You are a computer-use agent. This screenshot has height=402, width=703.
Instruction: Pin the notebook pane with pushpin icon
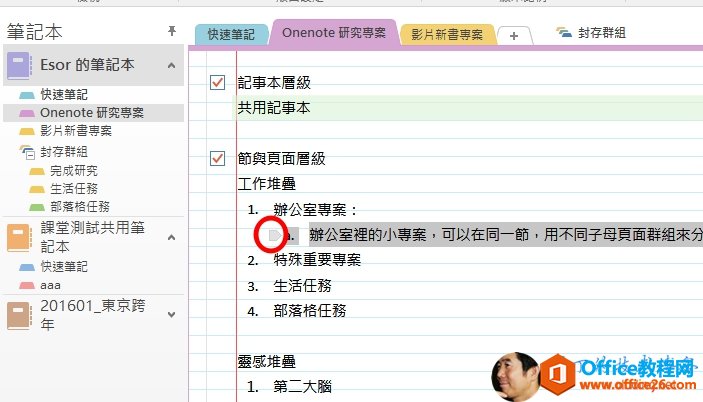tap(172, 31)
